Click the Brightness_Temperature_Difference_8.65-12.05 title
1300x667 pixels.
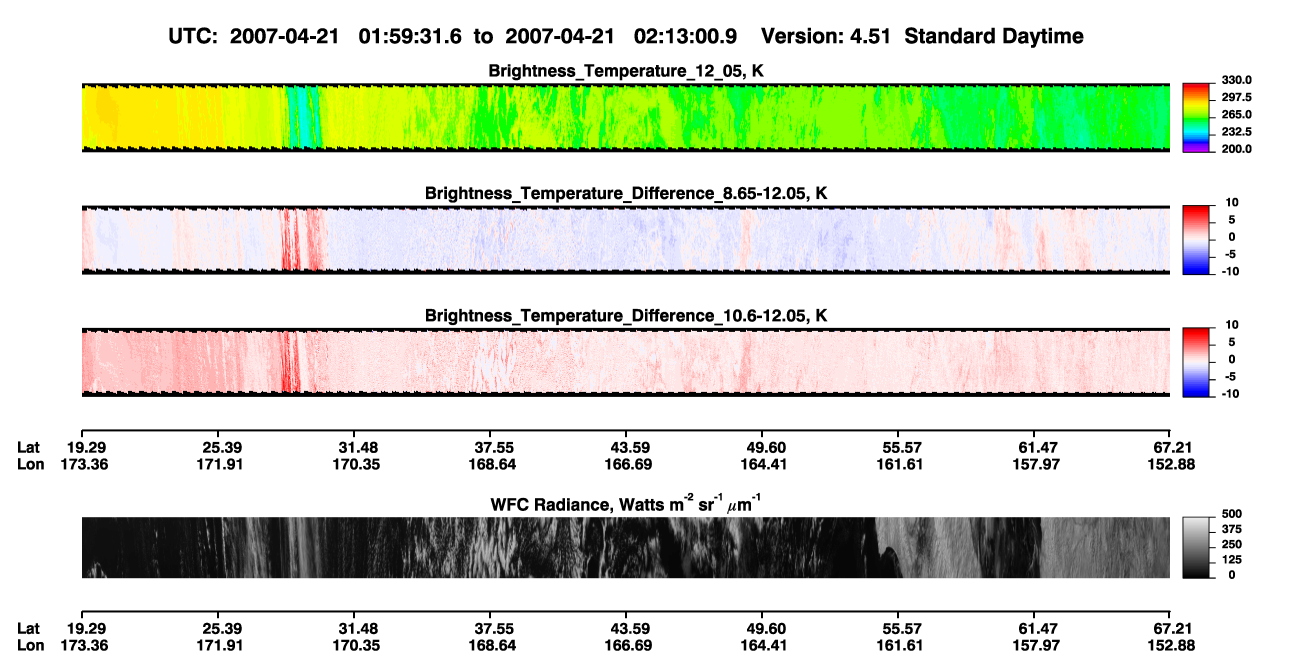[x=626, y=193]
